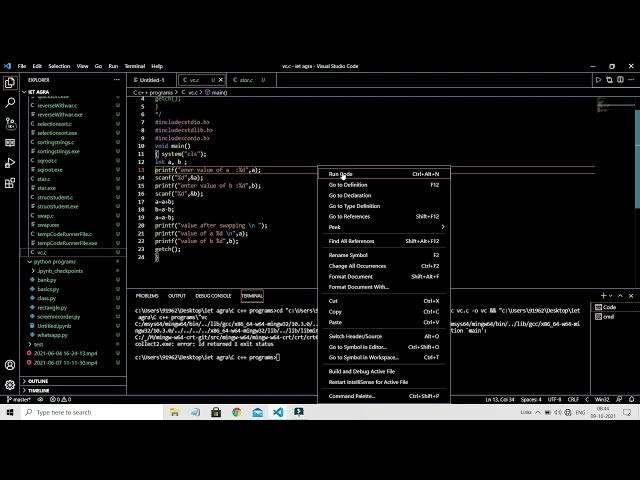
Task: Select Command Palette in context menu
Action: (384, 396)
